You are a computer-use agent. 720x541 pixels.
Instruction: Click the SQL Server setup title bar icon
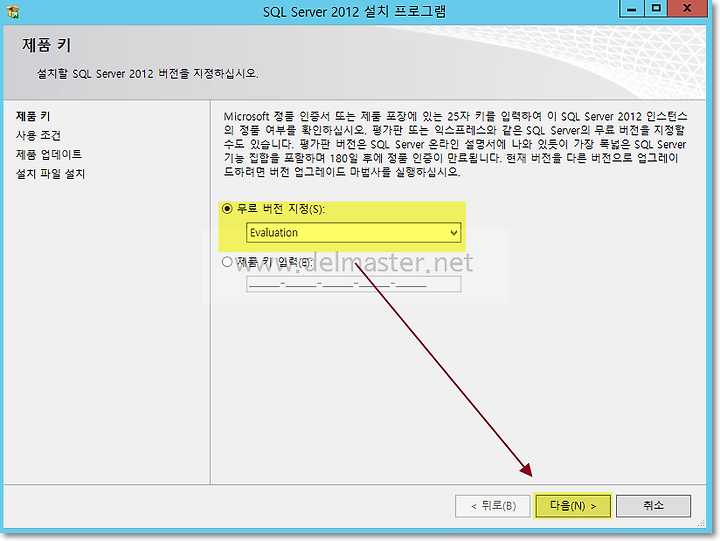pyautogui.click(x=13, y=11)
